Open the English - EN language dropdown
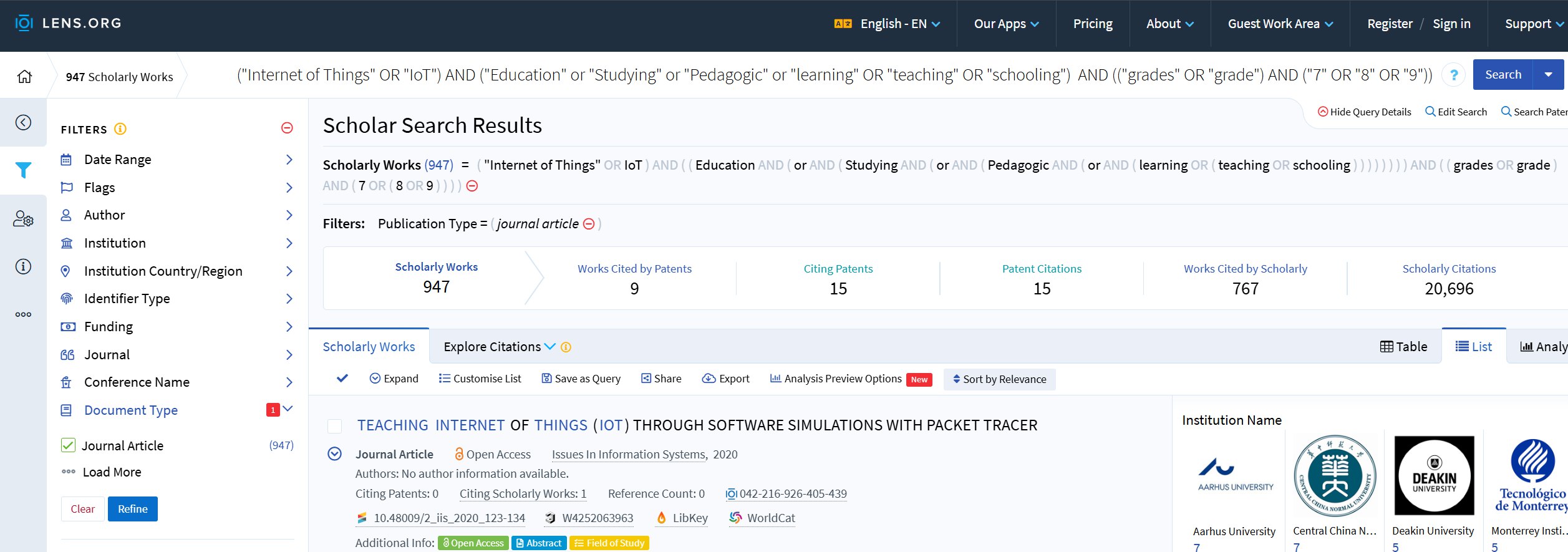 point(887,24)
